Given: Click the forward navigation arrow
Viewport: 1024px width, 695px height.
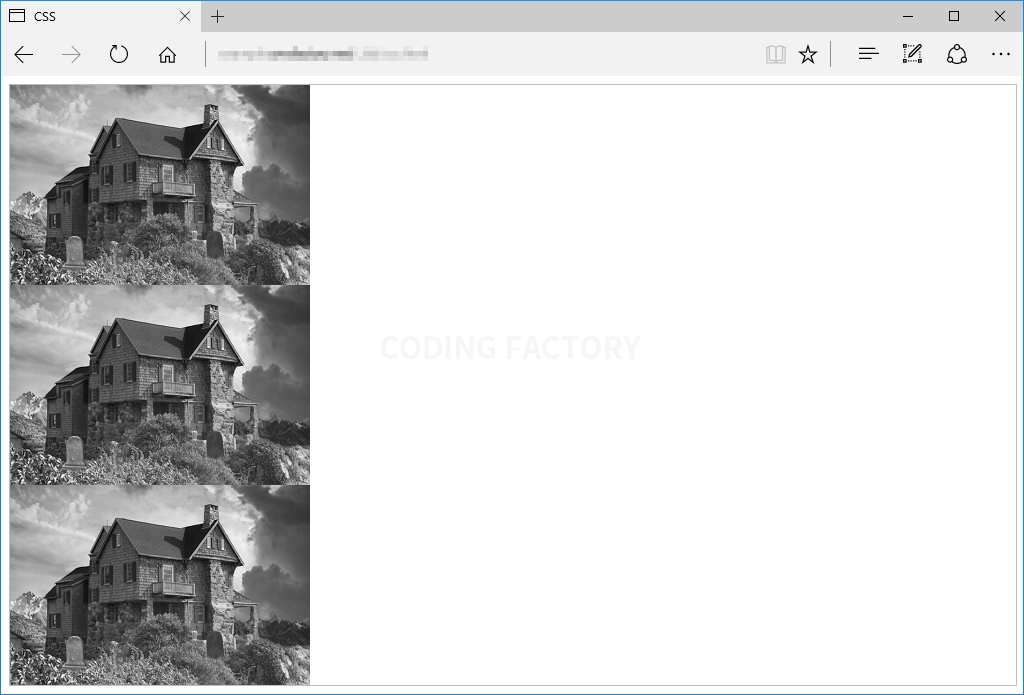Looking at the screenshot, I should (x=71, y=54).
